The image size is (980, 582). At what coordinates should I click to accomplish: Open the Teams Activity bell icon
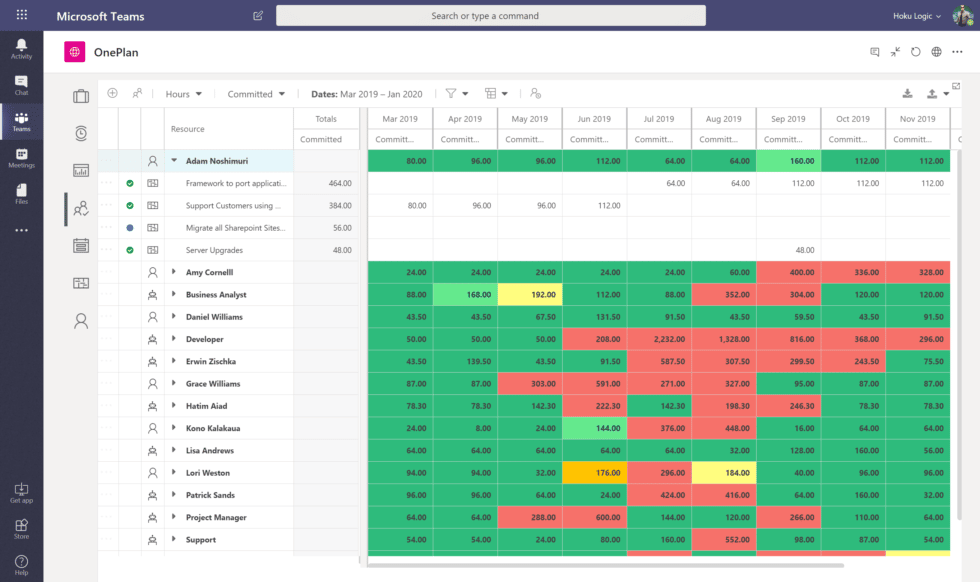pyautogui.click(x=21, y=49)
